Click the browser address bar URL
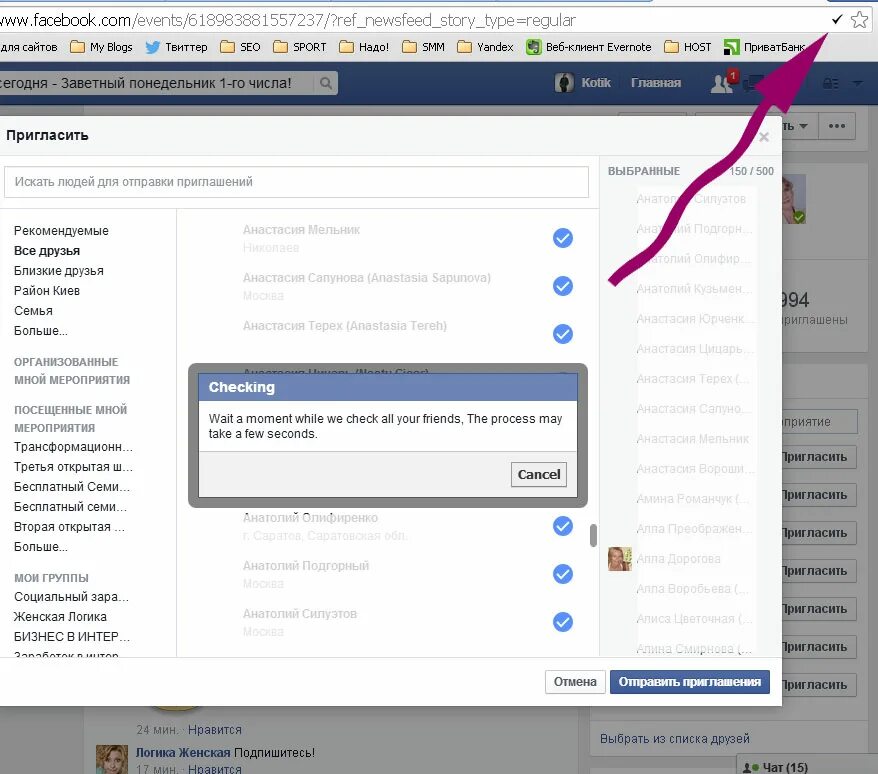The height and width of the screenshot is (774, 878). tap(288, 21)
